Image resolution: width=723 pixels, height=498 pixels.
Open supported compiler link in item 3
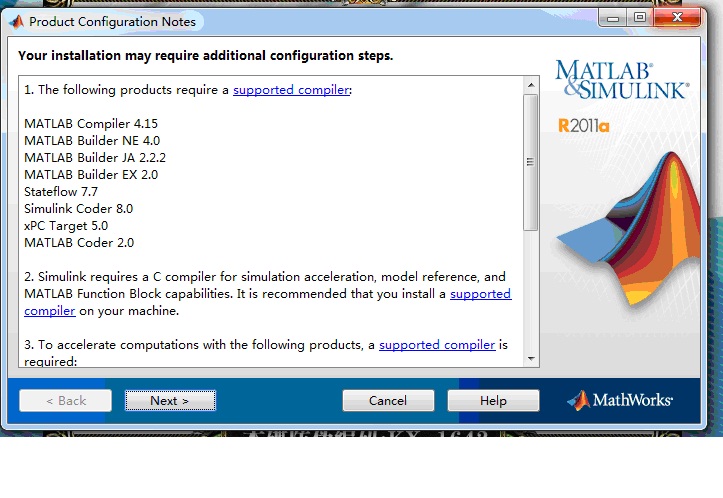pos(437,345)
